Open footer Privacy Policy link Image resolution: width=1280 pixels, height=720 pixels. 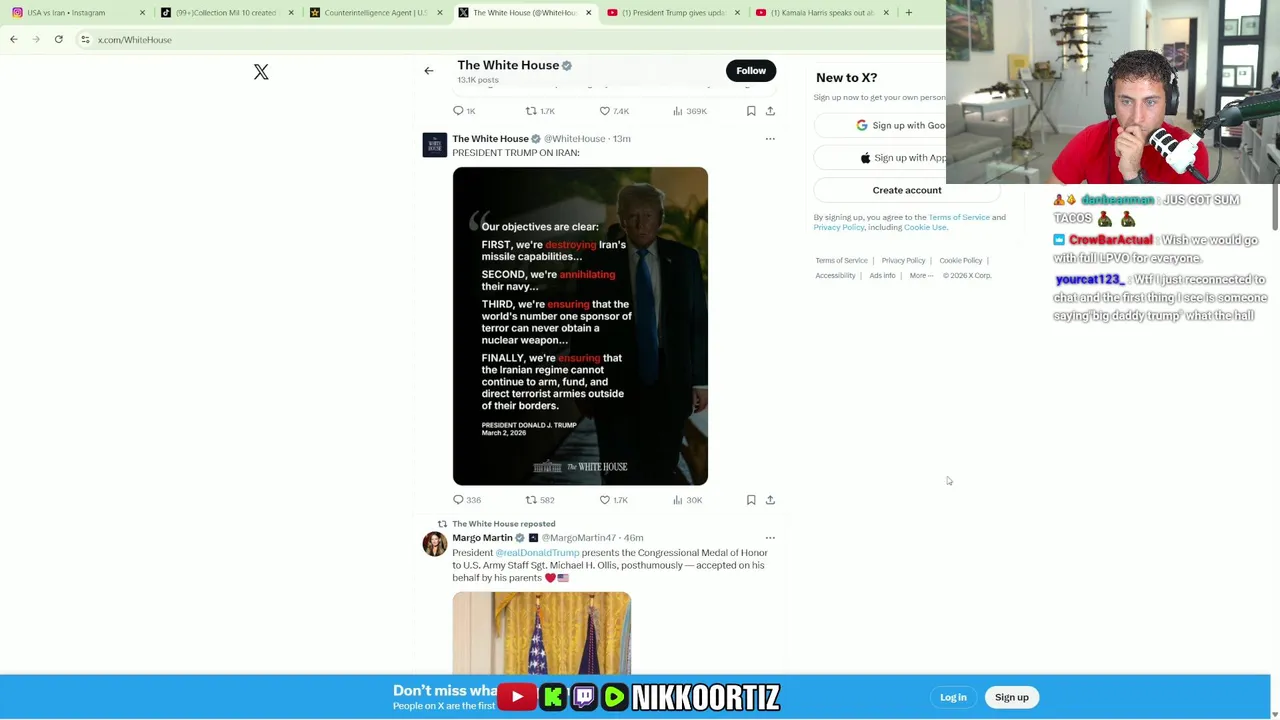point(903,261)
